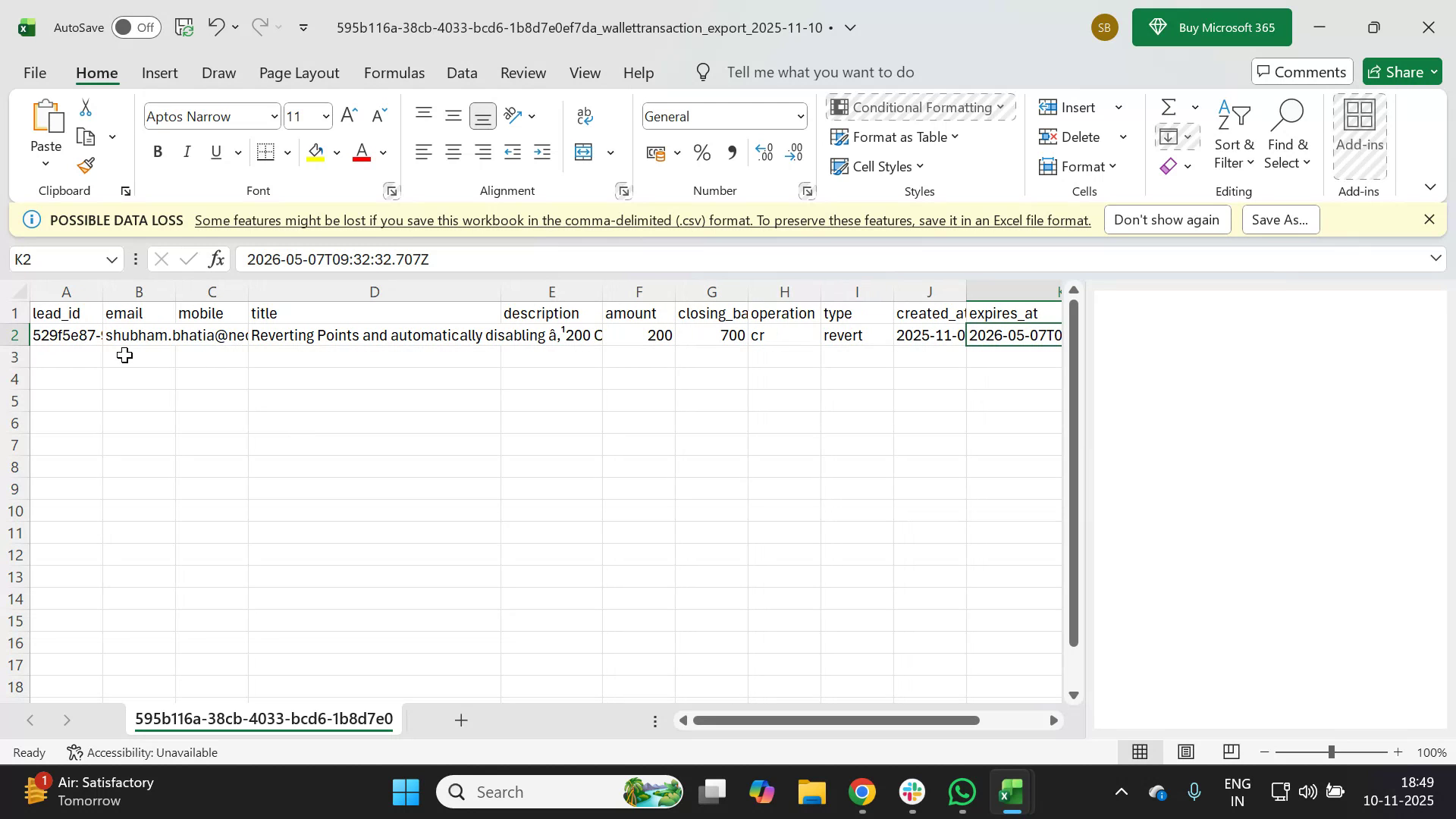Image resolution: width=1456 pixels, height=819 pixels.
Task: Toggle bold formatting
Action: coord(158,152)
